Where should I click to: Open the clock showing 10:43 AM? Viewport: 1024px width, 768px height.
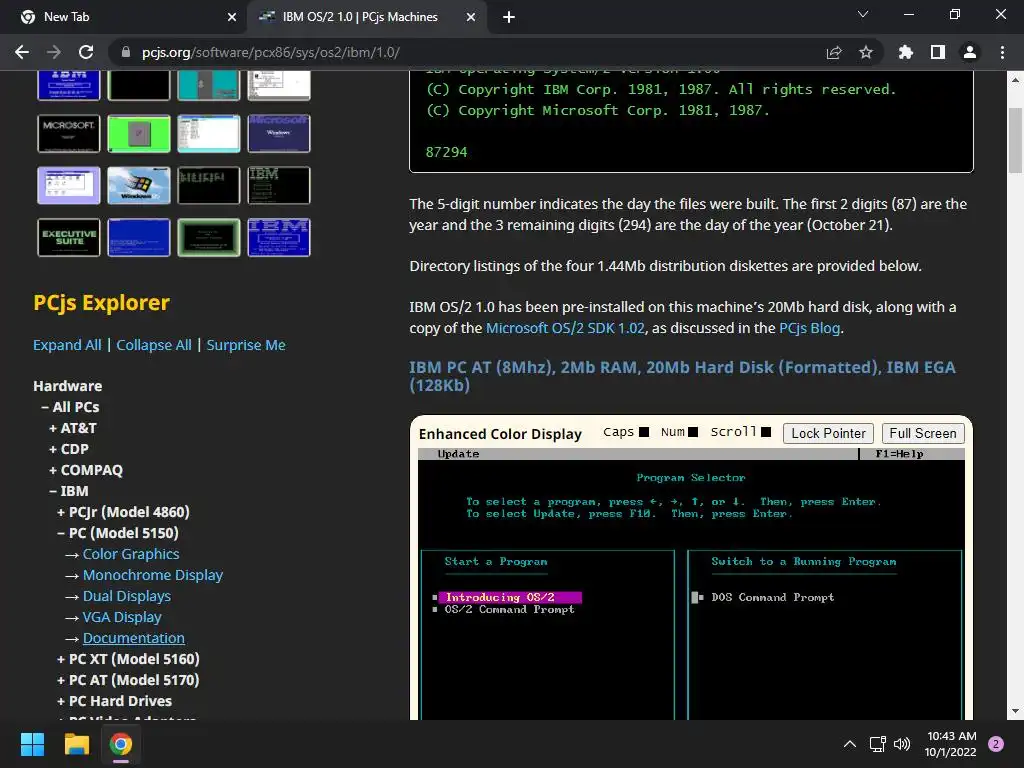[951, 744]
